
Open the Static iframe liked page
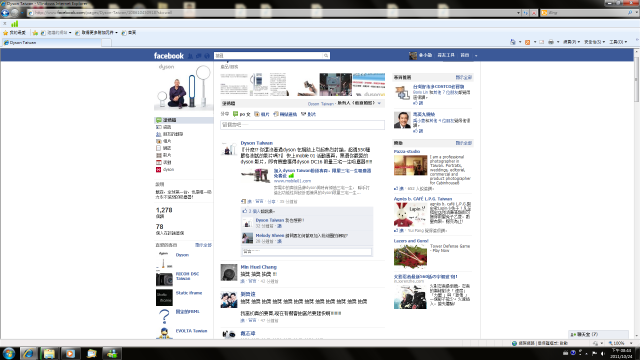click(x=189, y=293)
